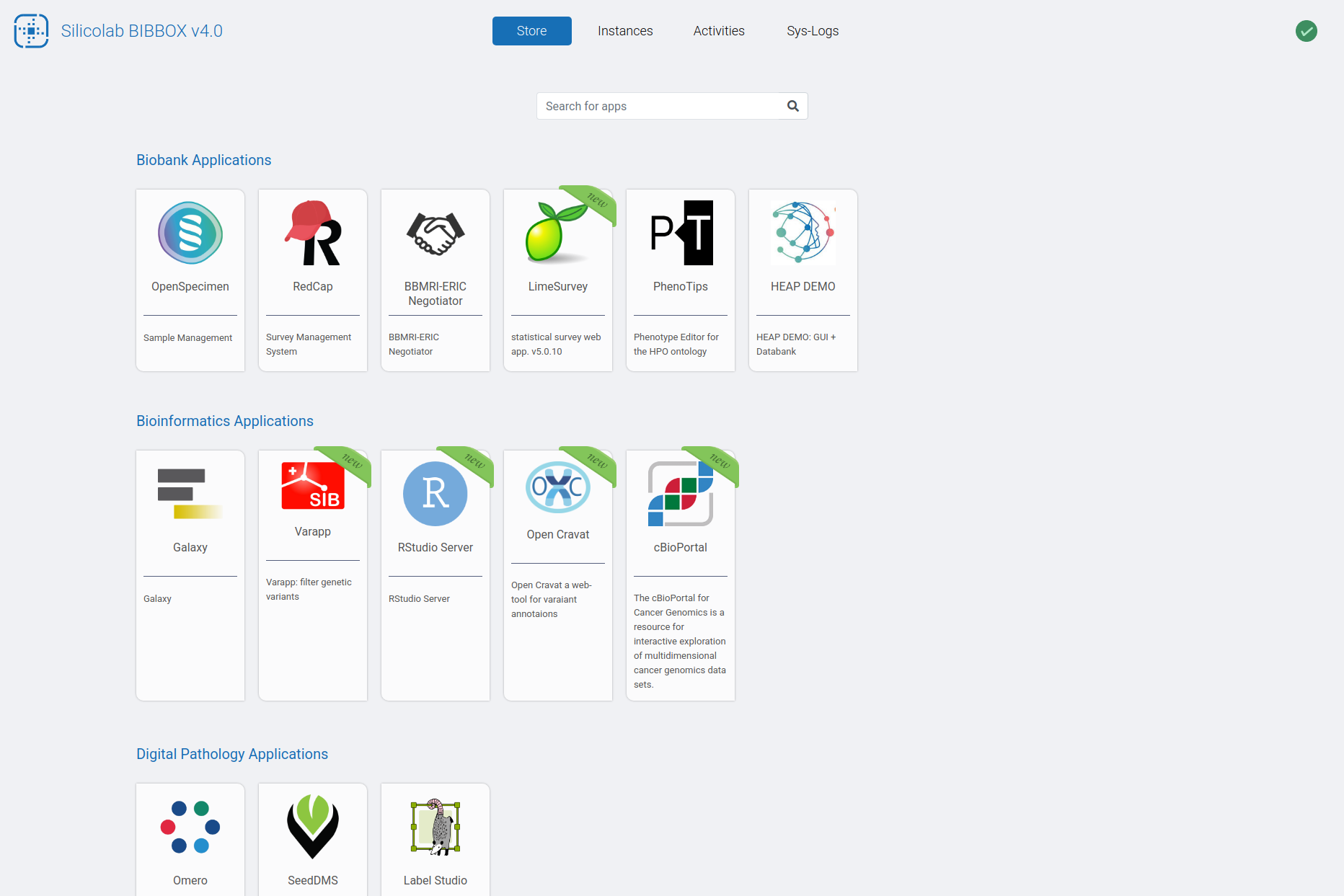Click 'Phenotype Editor for the HPO ontology' text

(676, 344)
